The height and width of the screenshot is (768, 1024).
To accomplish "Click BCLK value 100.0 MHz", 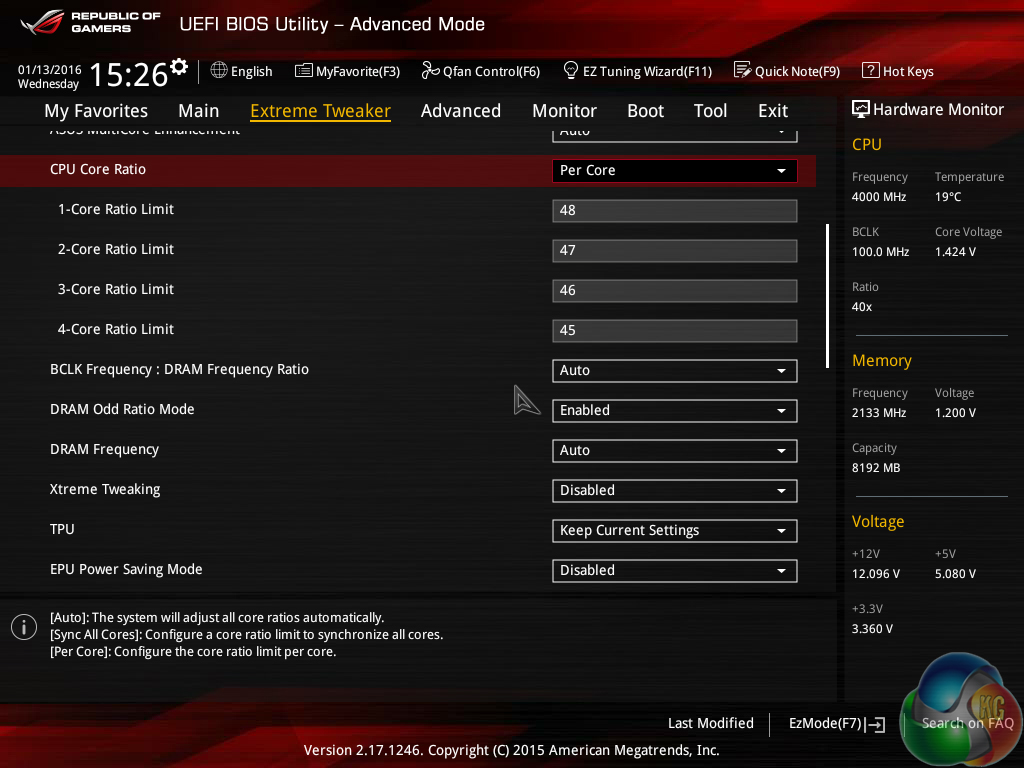I will pyautogui.click(x=880, y=252).
